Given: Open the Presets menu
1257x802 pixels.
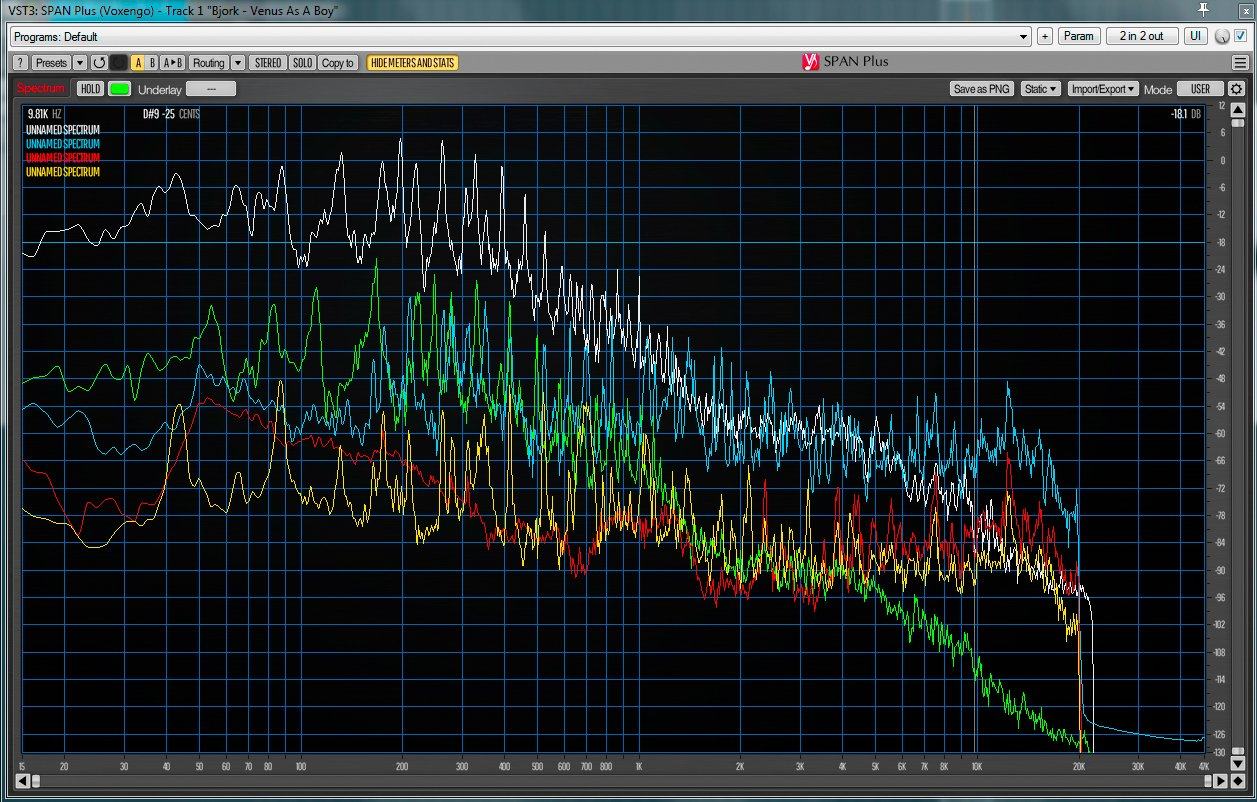Looking at the screenshot, I should click(x=51, y=63).
